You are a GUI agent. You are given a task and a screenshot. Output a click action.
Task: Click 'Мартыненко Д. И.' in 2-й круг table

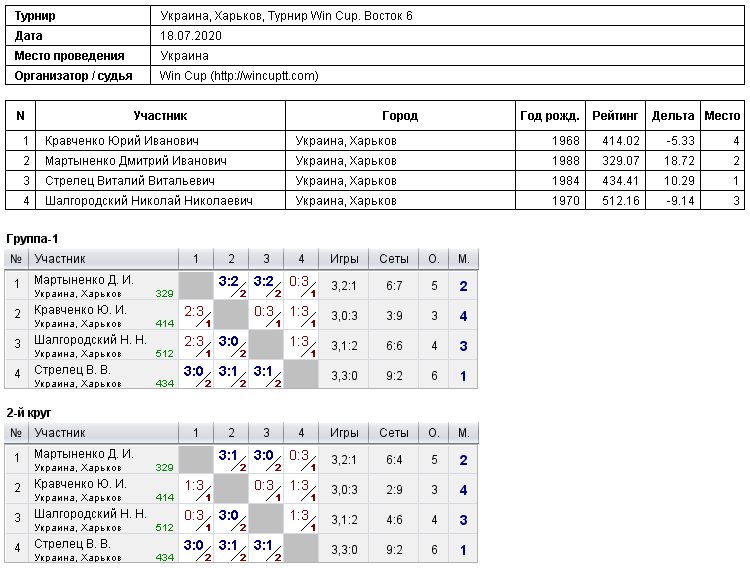click(84, 454)
